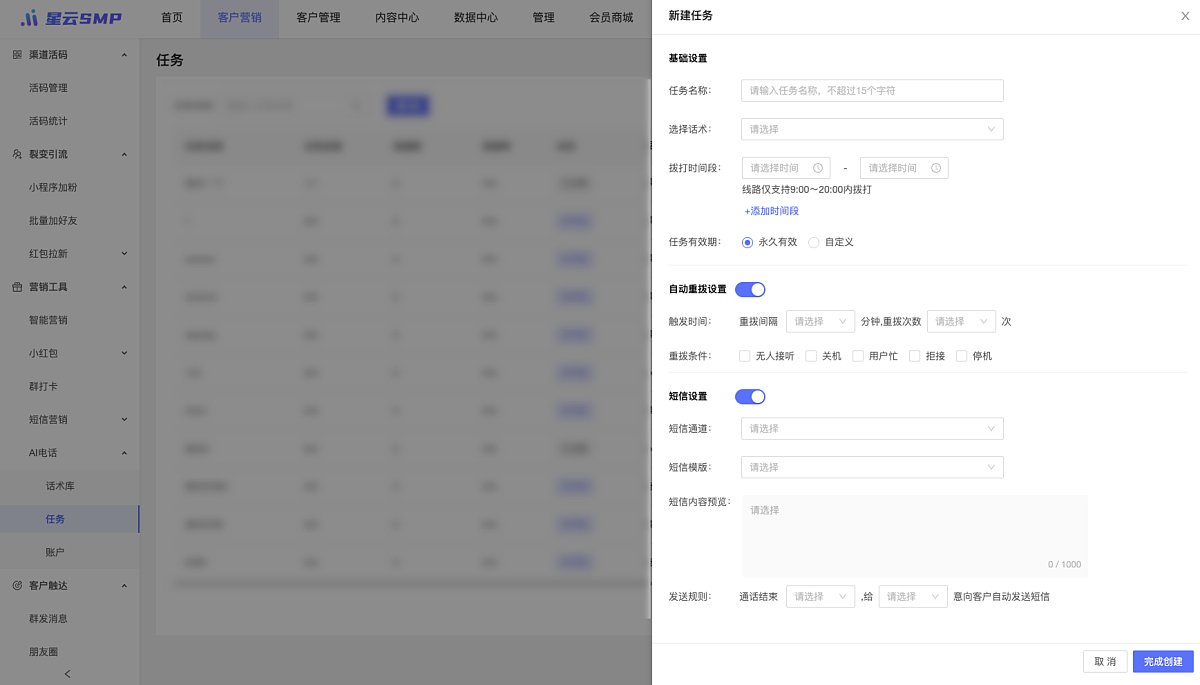Check the 拒接 checkbox
Image resolution: width=1200 pixels, height=685 pixels.
point(914,356)
